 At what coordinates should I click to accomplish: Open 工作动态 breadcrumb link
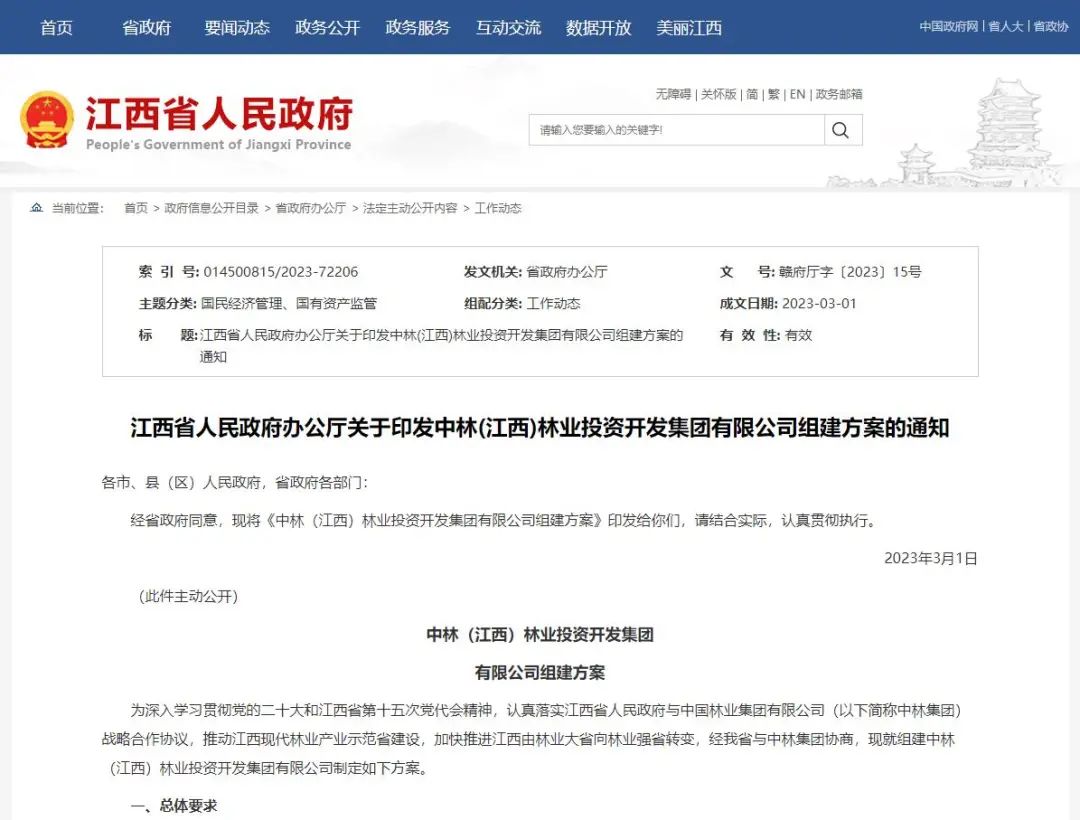[498, 208]
